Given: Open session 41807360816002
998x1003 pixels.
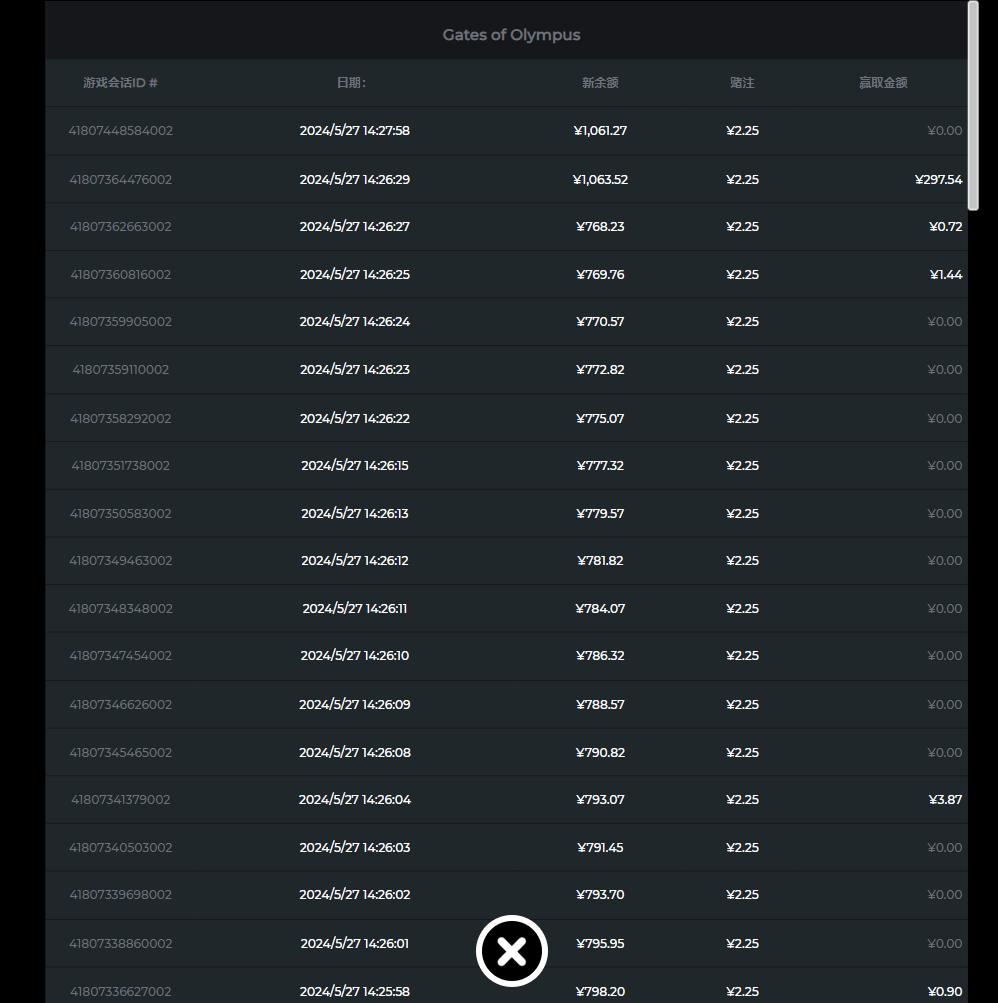Looking at the screenshot, I should point(121,274).
